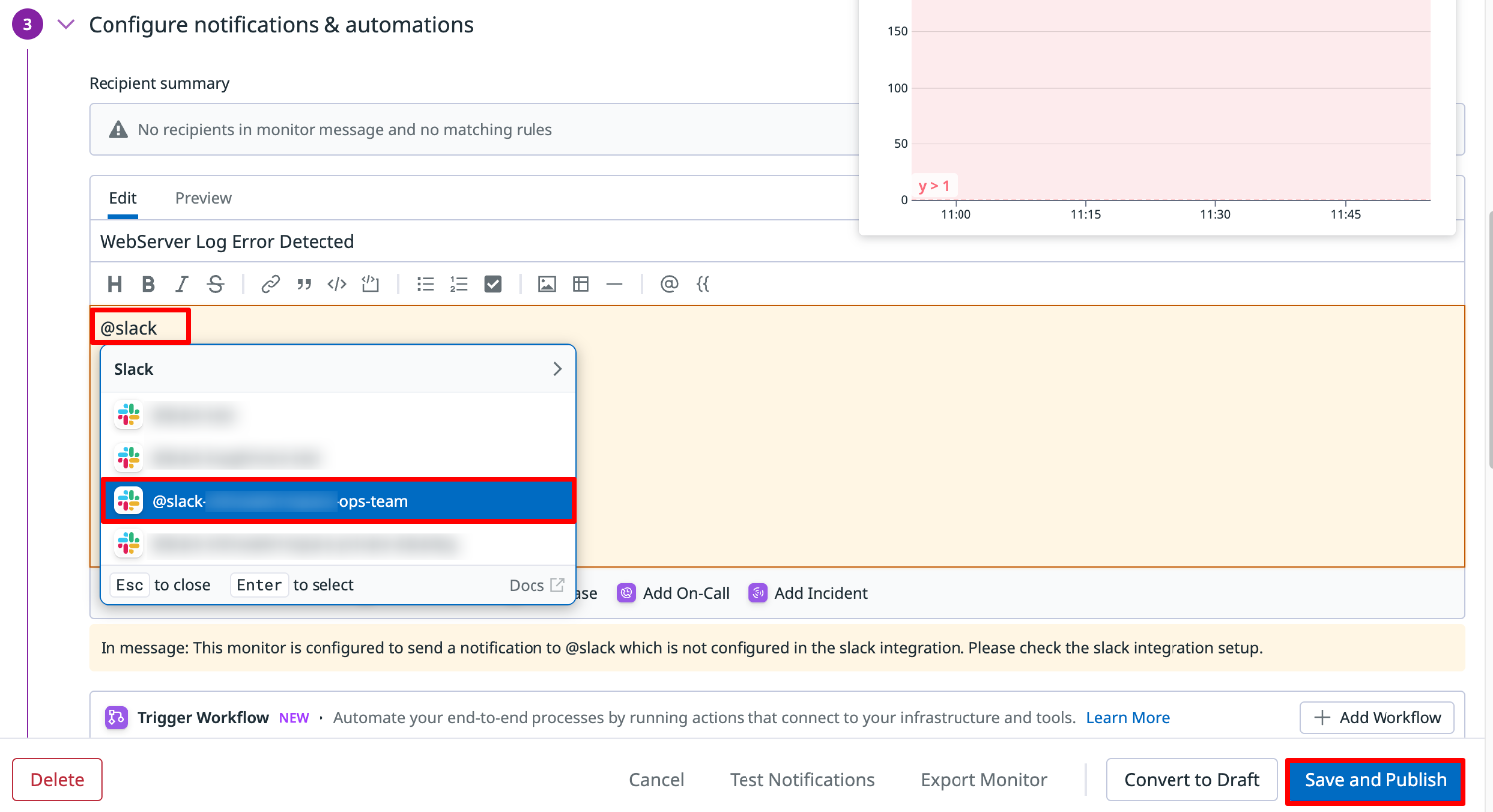Open the Learn More link
The image size is (1493, 812).
pyautogui.click(x=1127, y=718)
